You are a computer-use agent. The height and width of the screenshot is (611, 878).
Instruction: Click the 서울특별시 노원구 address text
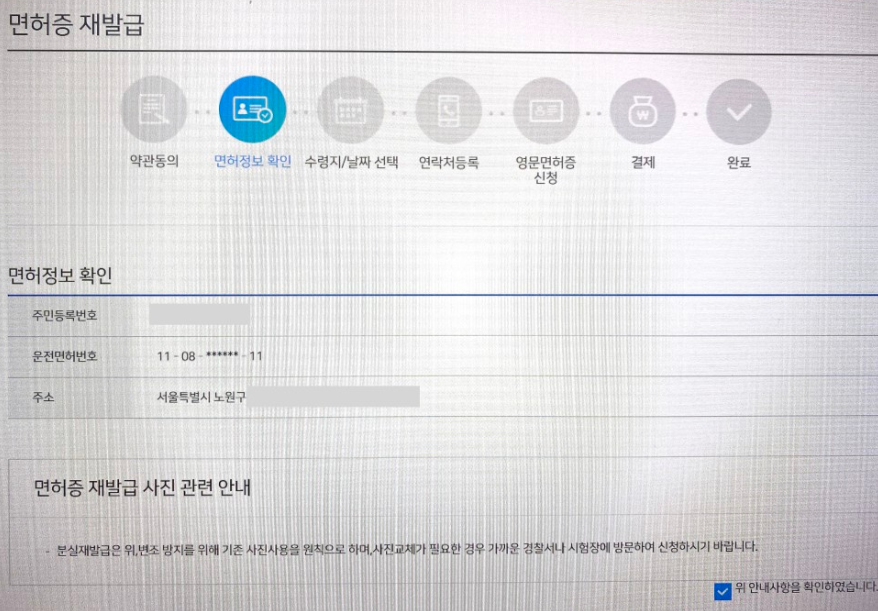(201, 398)
